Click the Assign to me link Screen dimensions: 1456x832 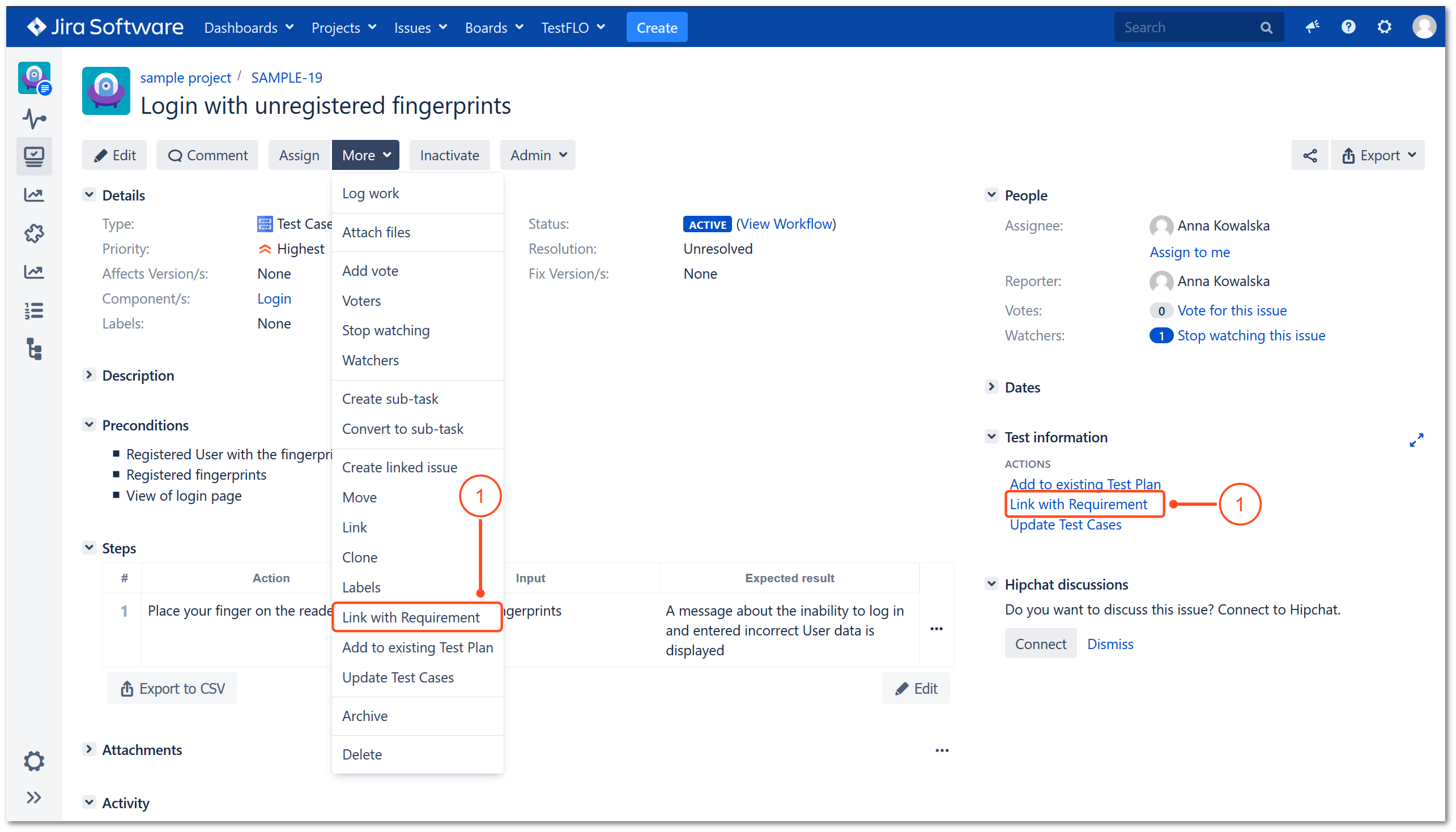click(1189, 253)
